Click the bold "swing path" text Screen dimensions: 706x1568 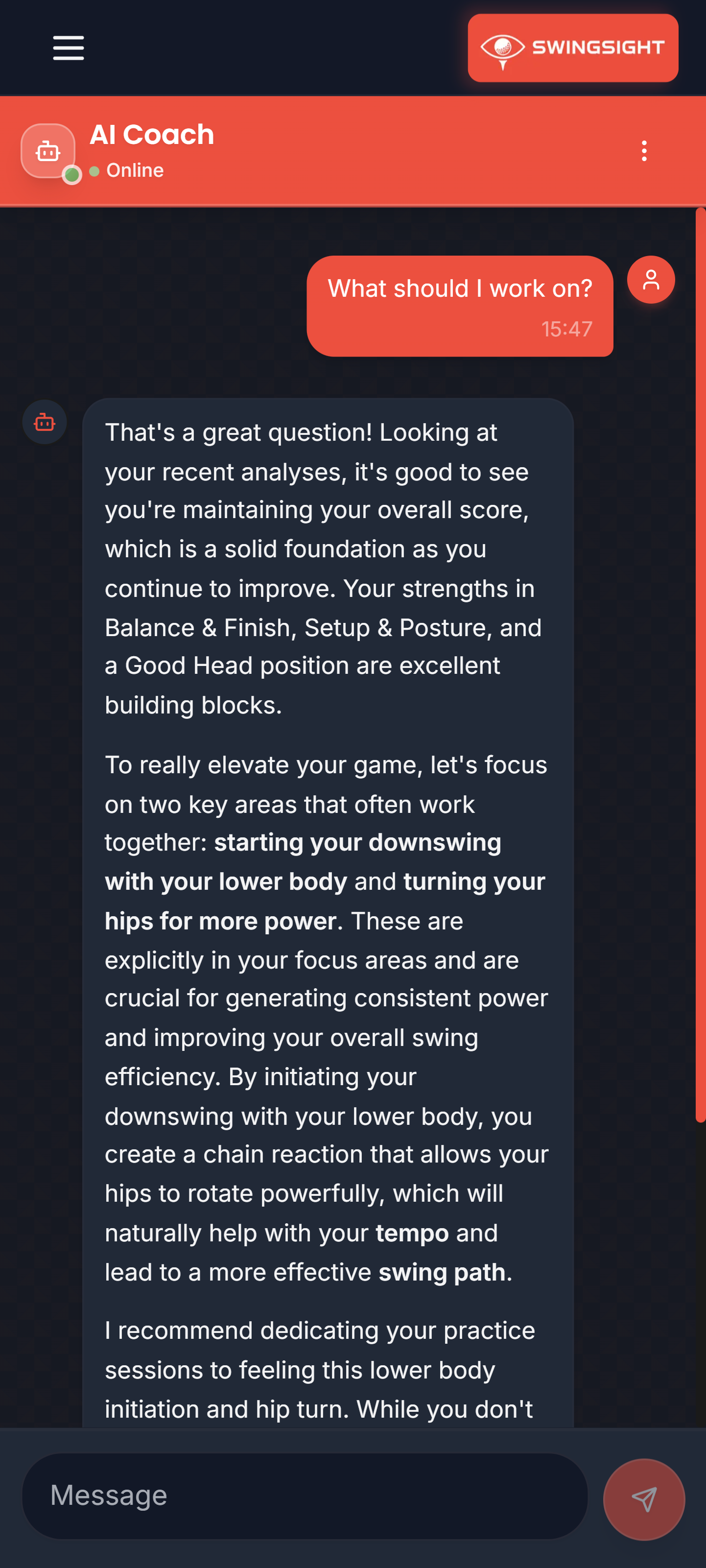[441, 1272]
